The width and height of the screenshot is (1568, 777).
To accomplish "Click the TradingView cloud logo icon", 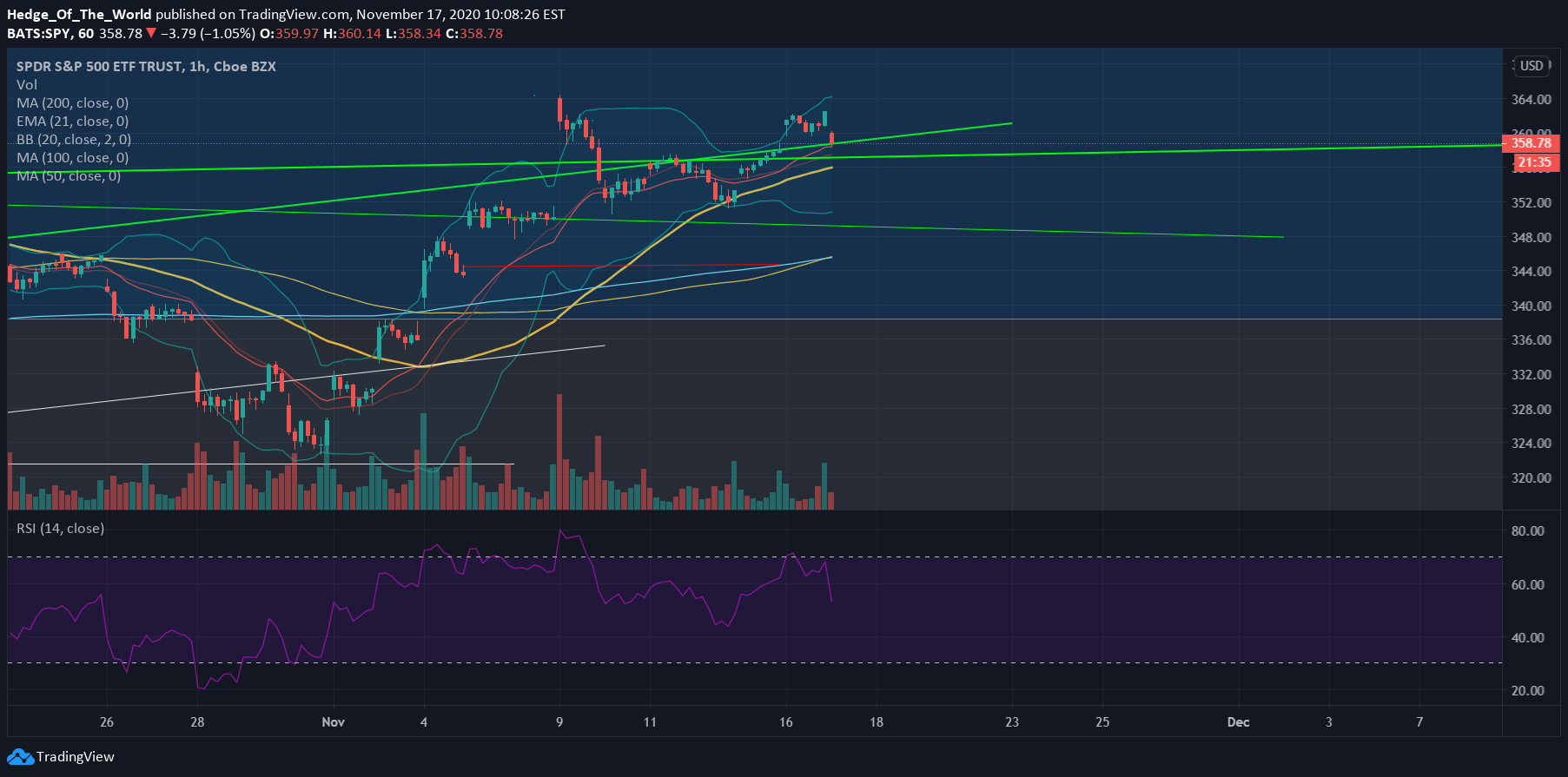I will point(20,757).
